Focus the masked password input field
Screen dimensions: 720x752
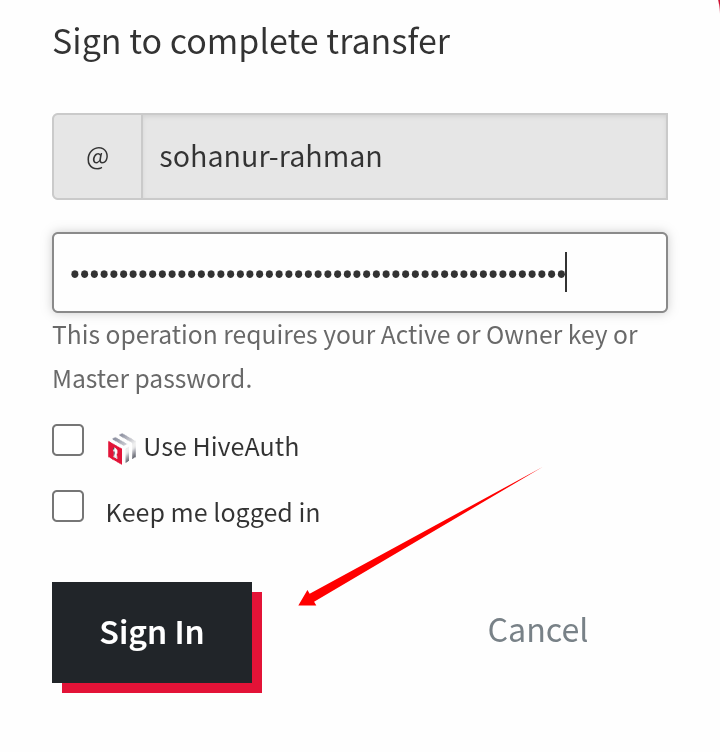pyautogui.click(x=360, y=272)
